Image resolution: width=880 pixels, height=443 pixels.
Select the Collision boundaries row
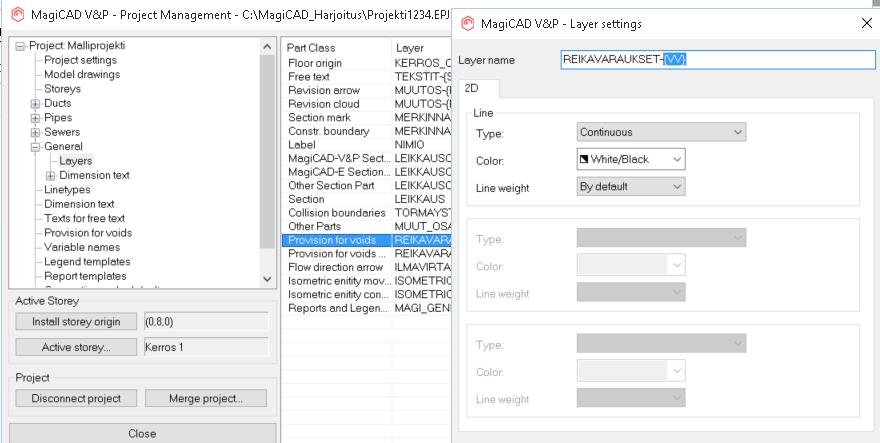pyautogui.click(x=367, y=213)
